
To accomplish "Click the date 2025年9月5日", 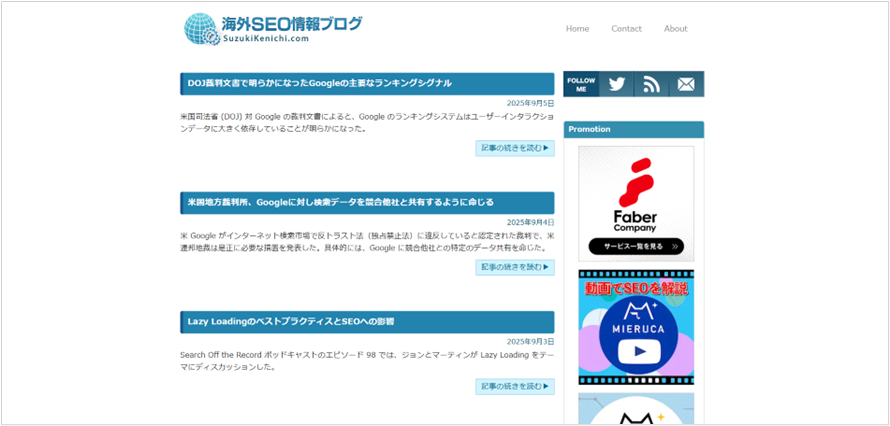I will 531,103.
